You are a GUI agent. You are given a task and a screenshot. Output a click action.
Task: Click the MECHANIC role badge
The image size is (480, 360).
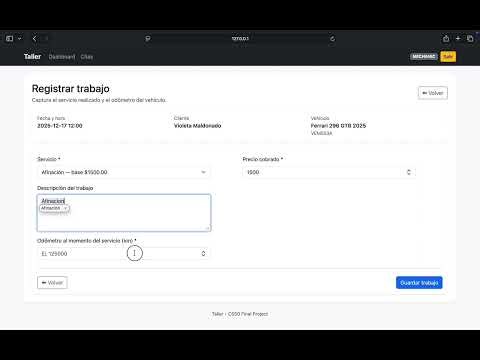coord(424,57)
